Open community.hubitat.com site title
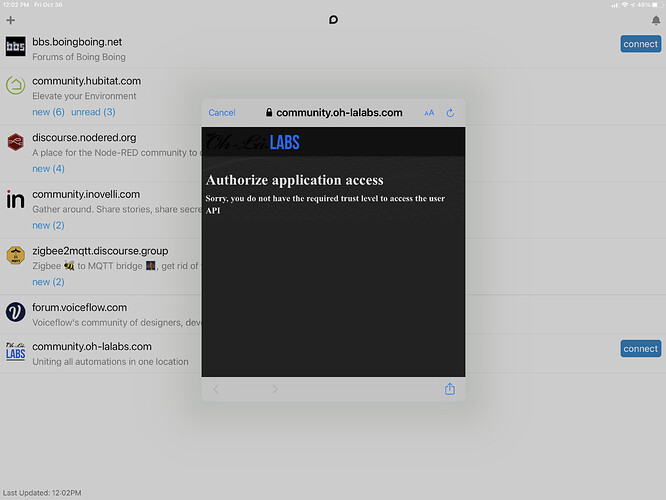The height and width of the screenshot is (500, 666). (87, 81)
